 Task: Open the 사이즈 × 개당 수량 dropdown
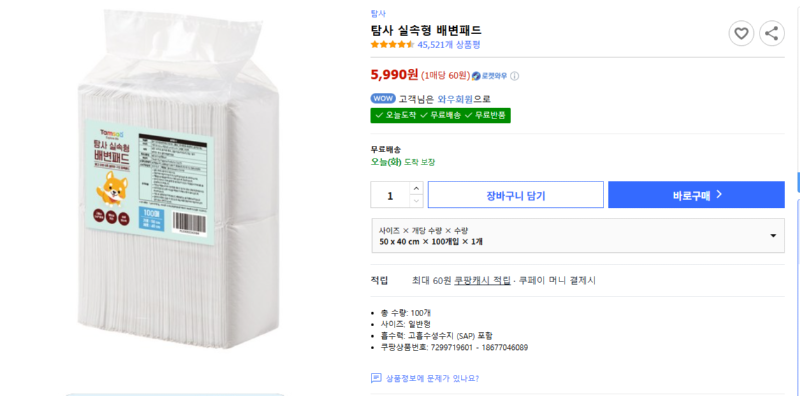coord(578,236)
